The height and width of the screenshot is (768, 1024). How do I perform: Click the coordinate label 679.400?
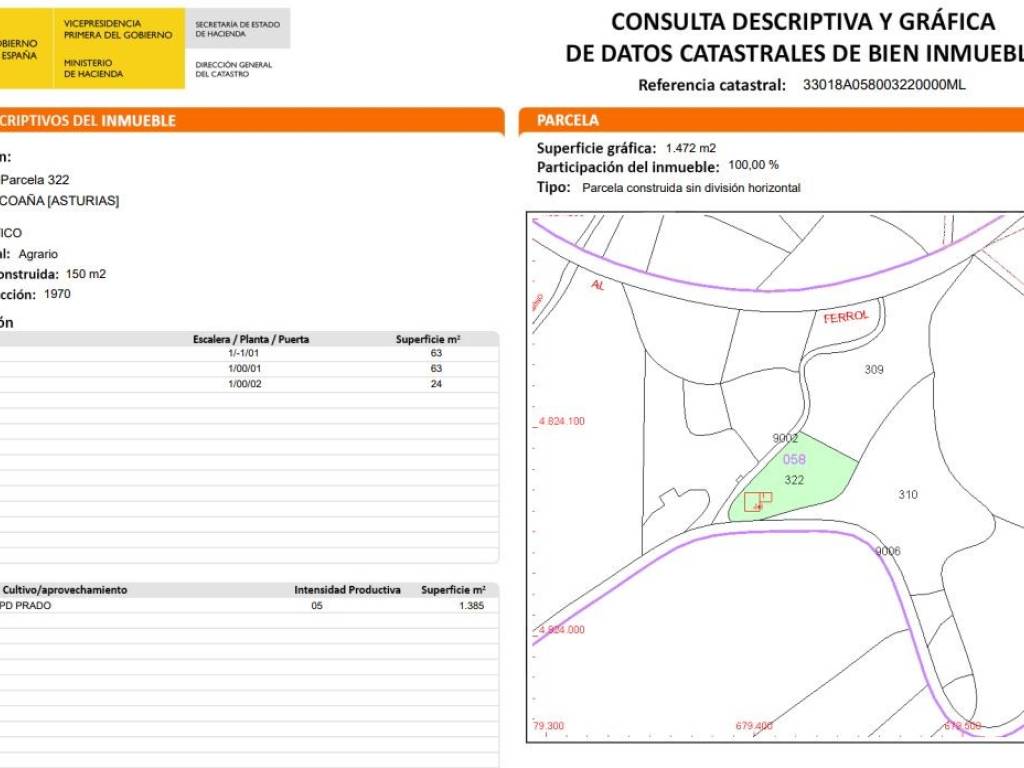754,726
